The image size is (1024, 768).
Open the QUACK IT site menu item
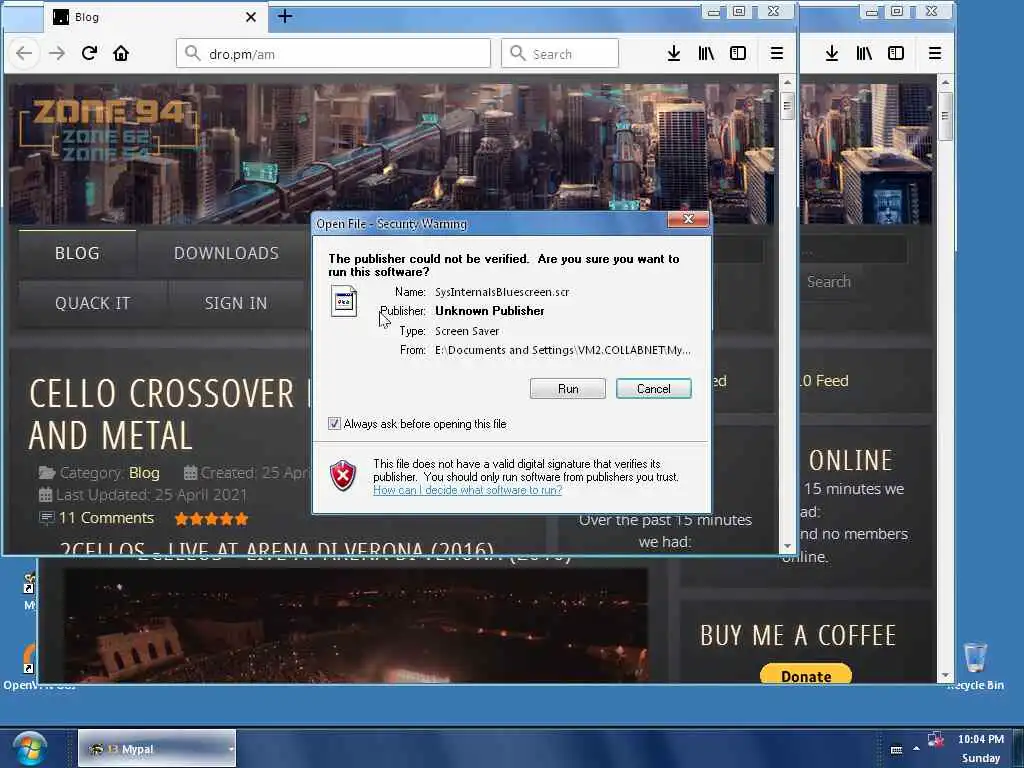click(x=93, y=304)
